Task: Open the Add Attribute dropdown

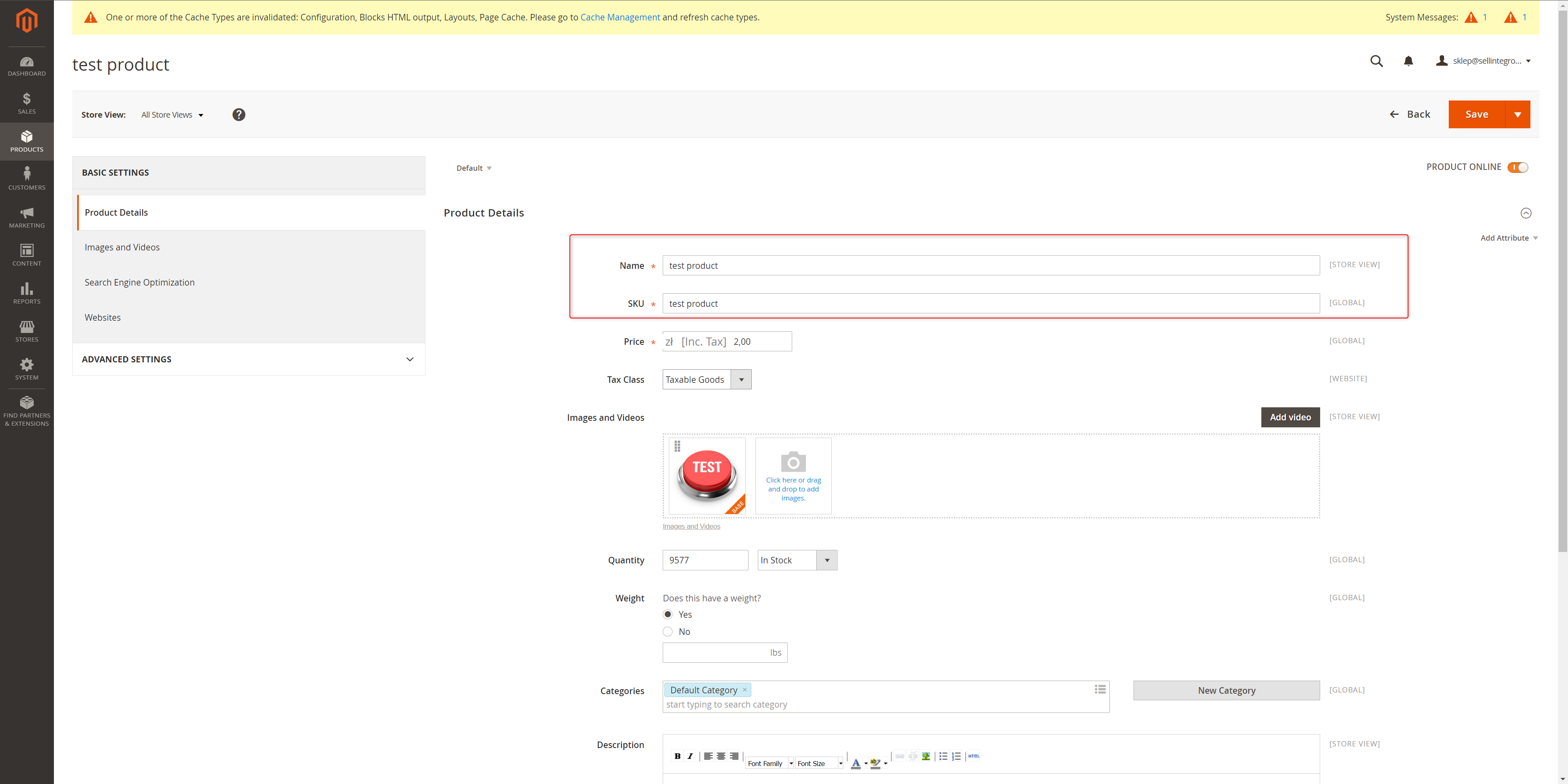Action: tap(1509, 238)
